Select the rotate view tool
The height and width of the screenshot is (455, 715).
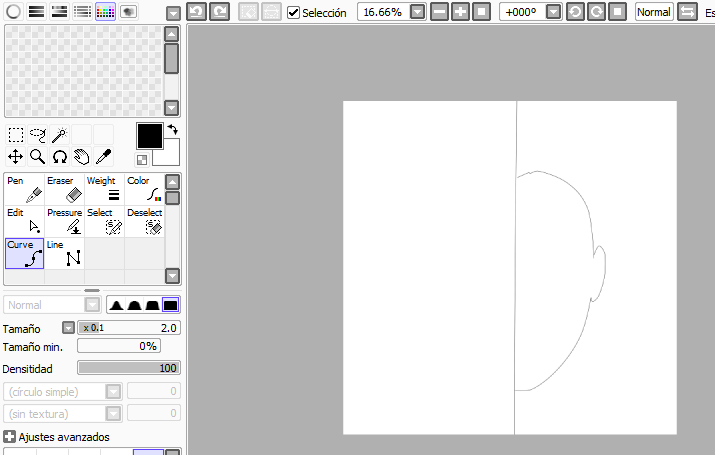point(60,156)
